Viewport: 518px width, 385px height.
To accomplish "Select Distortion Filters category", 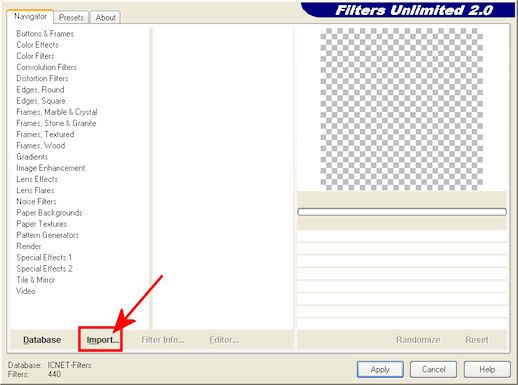I will [42, 78].
